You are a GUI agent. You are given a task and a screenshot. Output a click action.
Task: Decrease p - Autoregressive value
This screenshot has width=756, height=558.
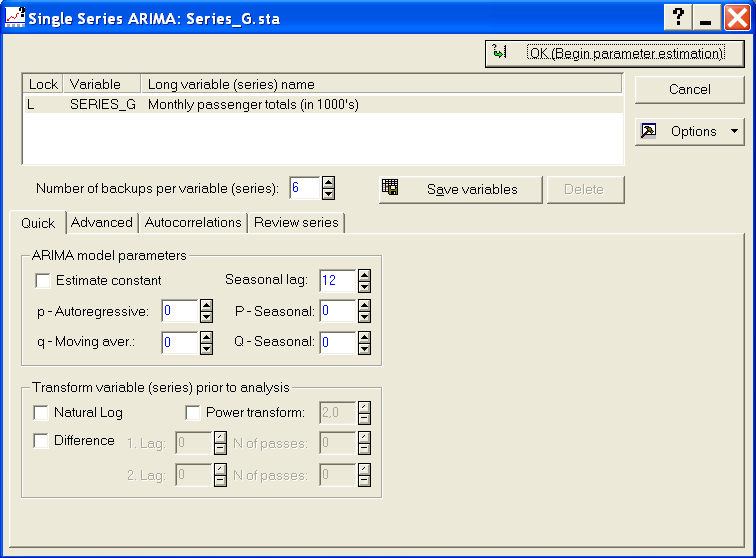pos(206,317)
